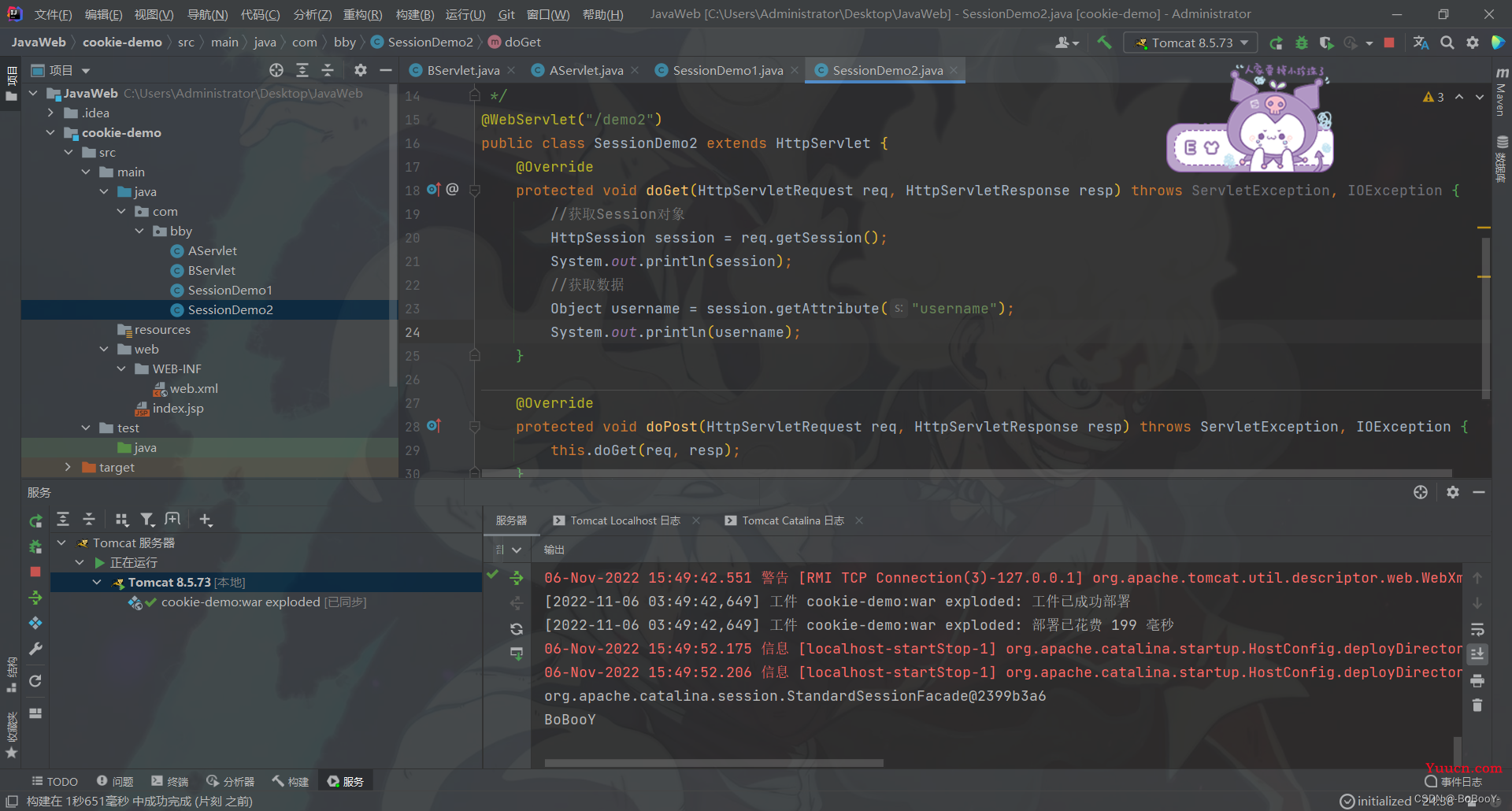Collapse the bby package
Screen dimensions: 1512x811
tap(139, 231)
